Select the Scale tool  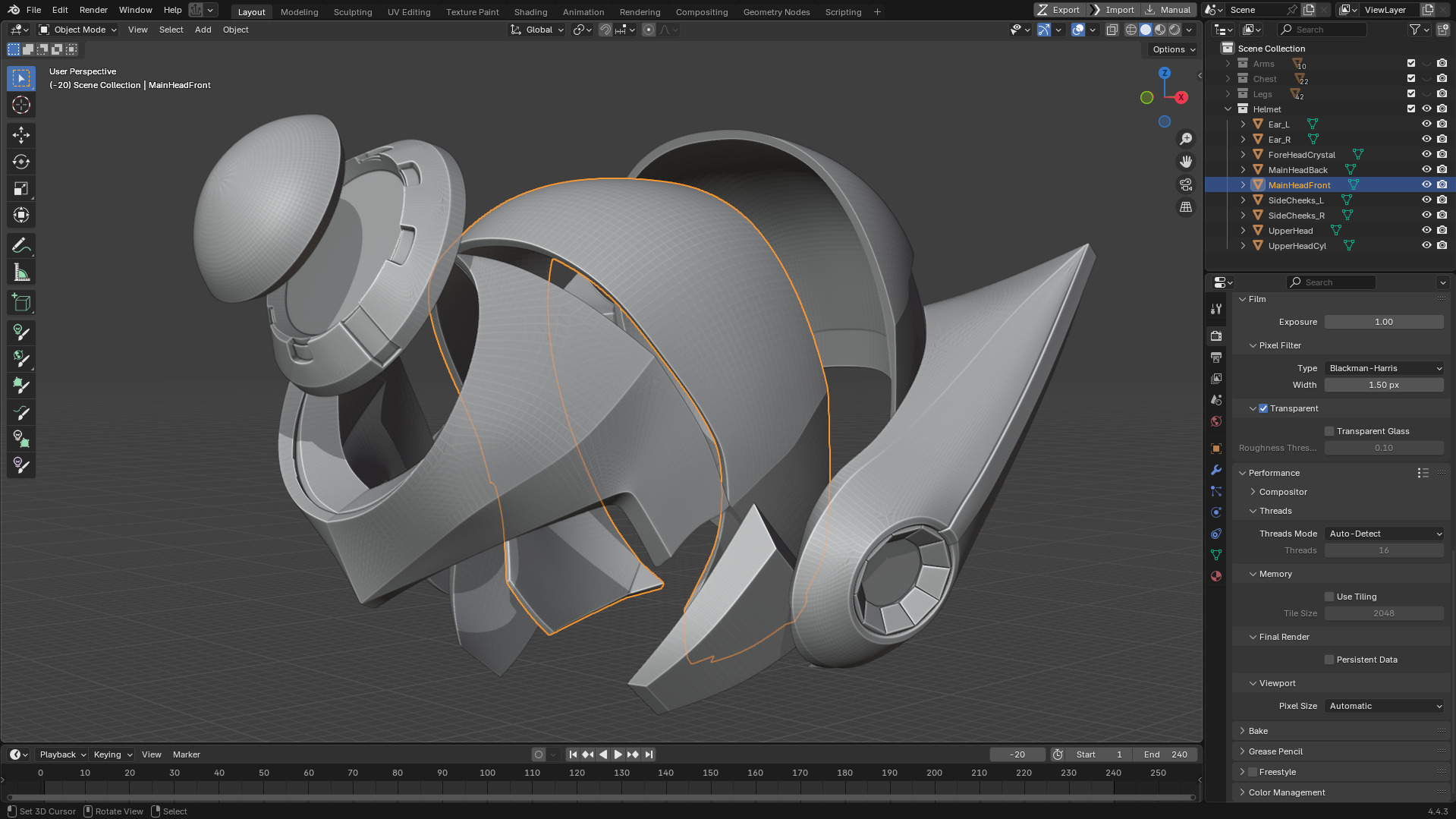(21, 188)
